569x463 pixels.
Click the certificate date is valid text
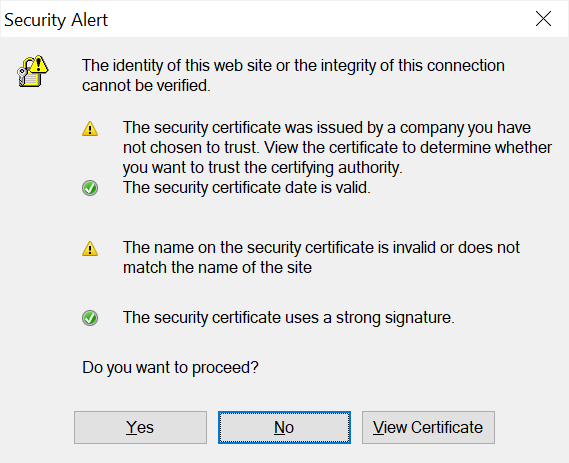[x=247, y=188]
